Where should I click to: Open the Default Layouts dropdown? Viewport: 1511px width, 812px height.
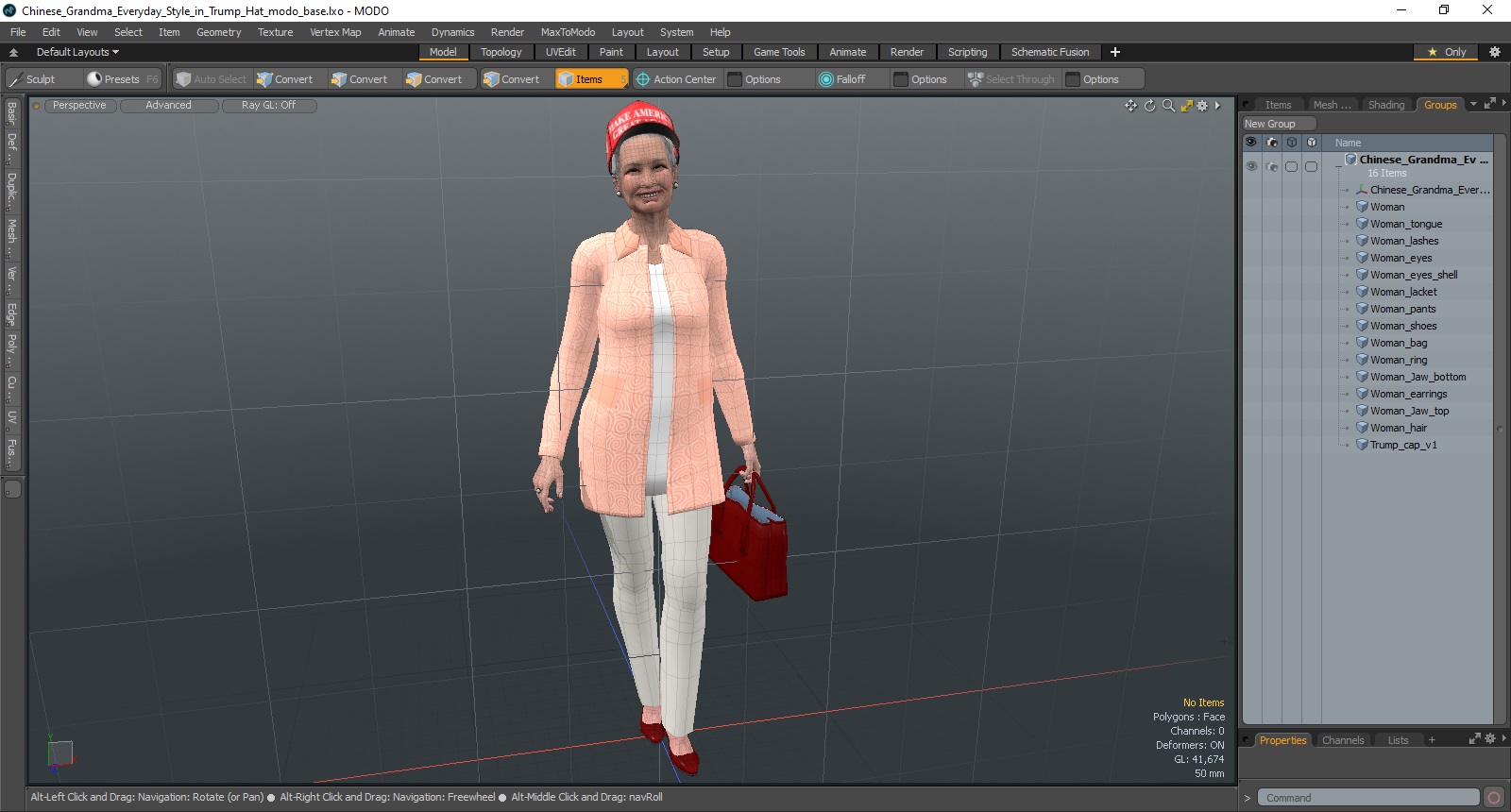(x=77, y=52)
